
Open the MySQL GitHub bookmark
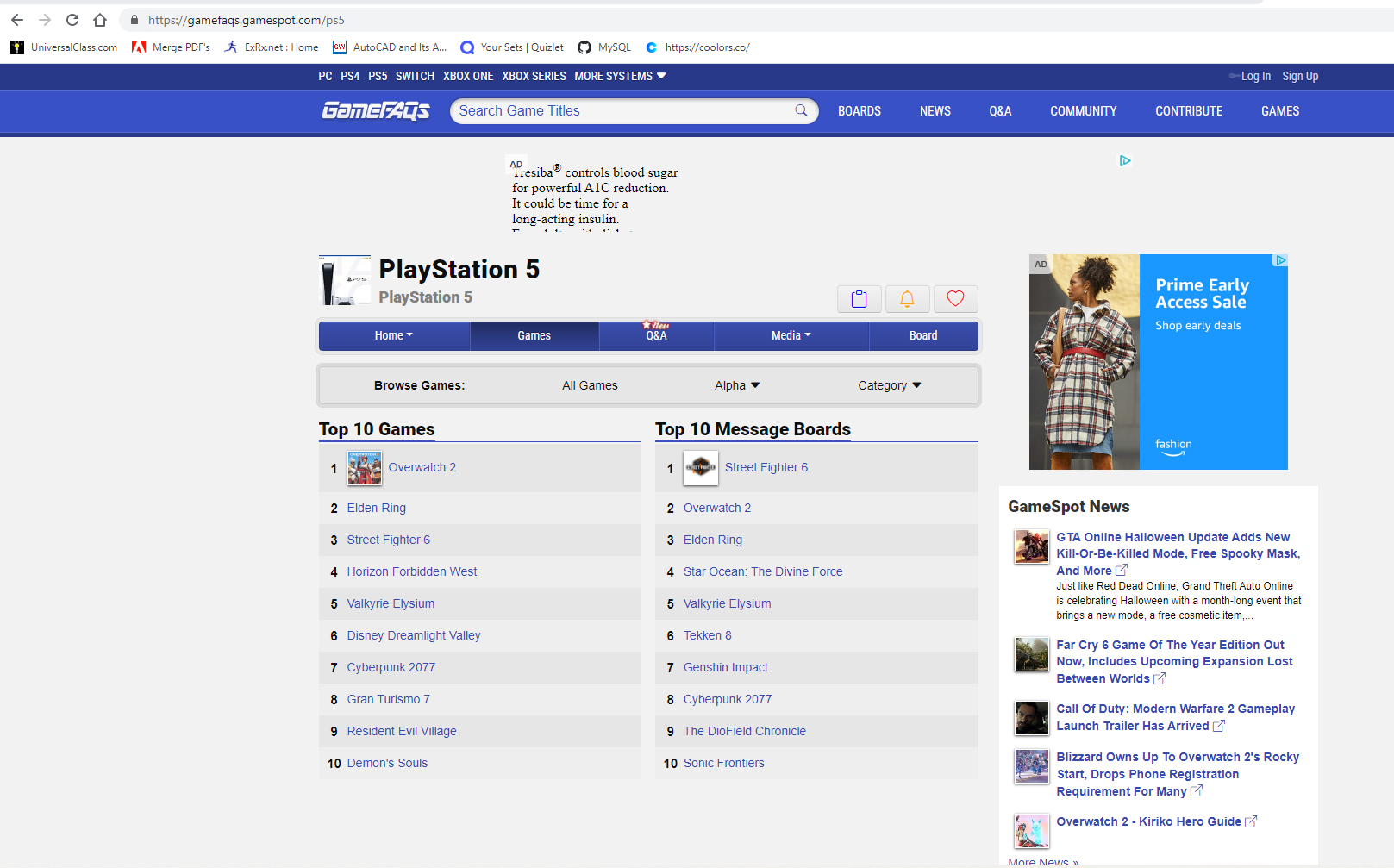point(604,47)
